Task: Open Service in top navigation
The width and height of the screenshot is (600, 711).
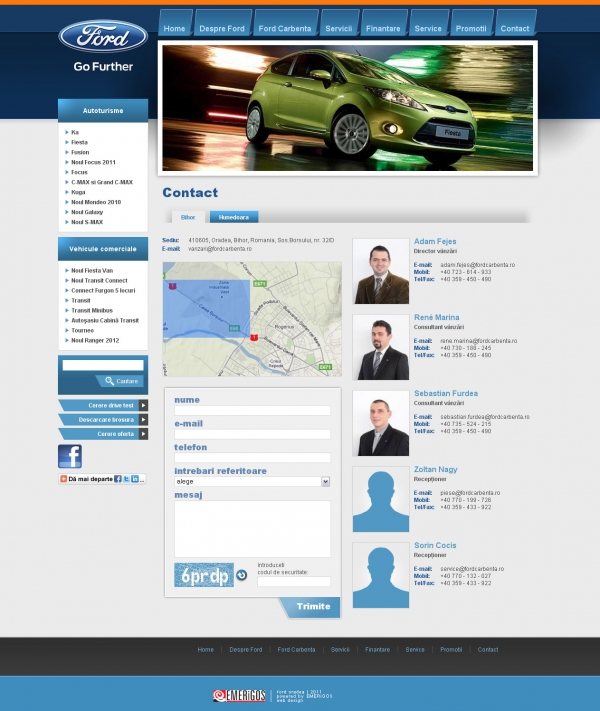Action: pos(428,28)
